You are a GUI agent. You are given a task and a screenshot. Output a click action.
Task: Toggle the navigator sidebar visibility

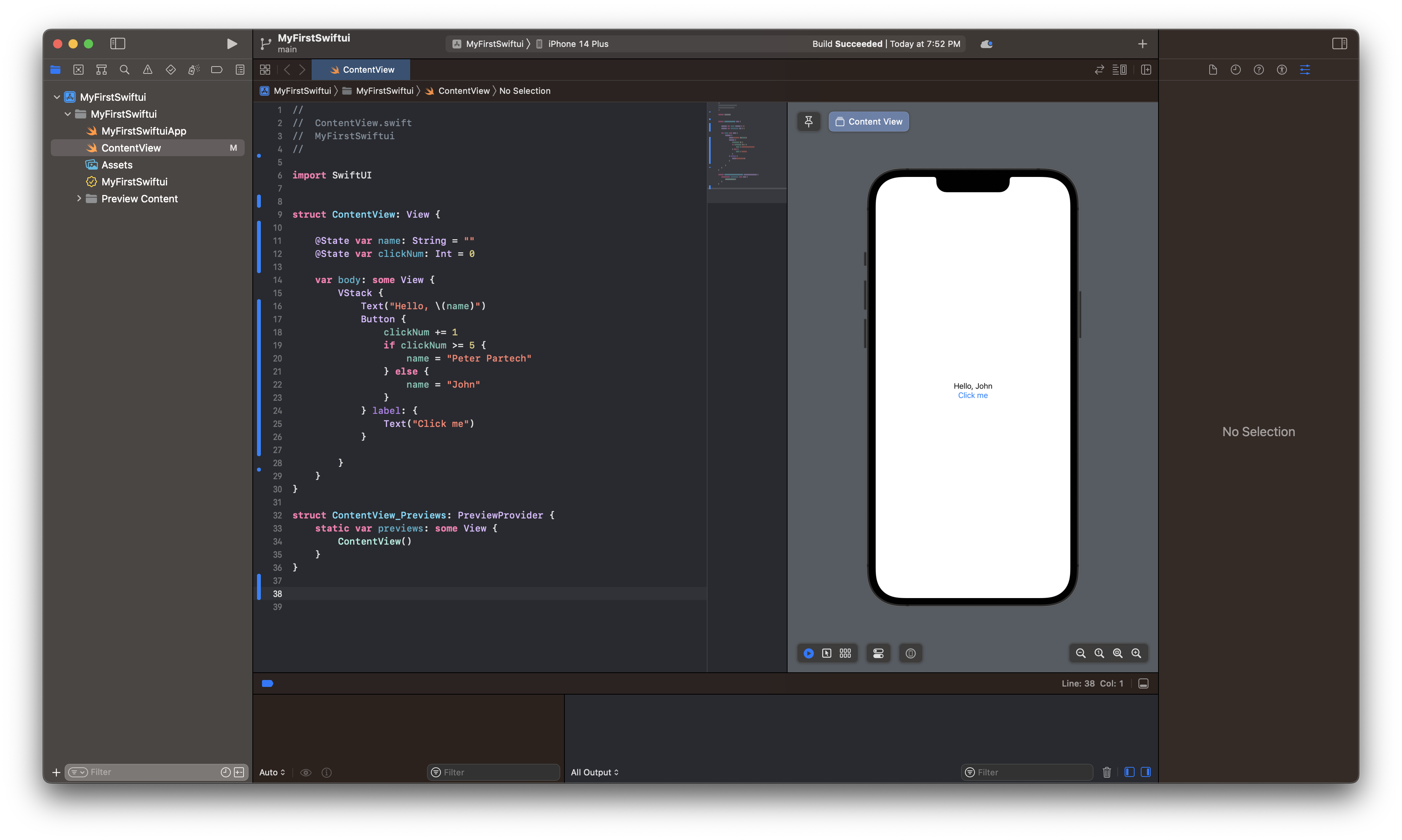[x=118, y=43]
